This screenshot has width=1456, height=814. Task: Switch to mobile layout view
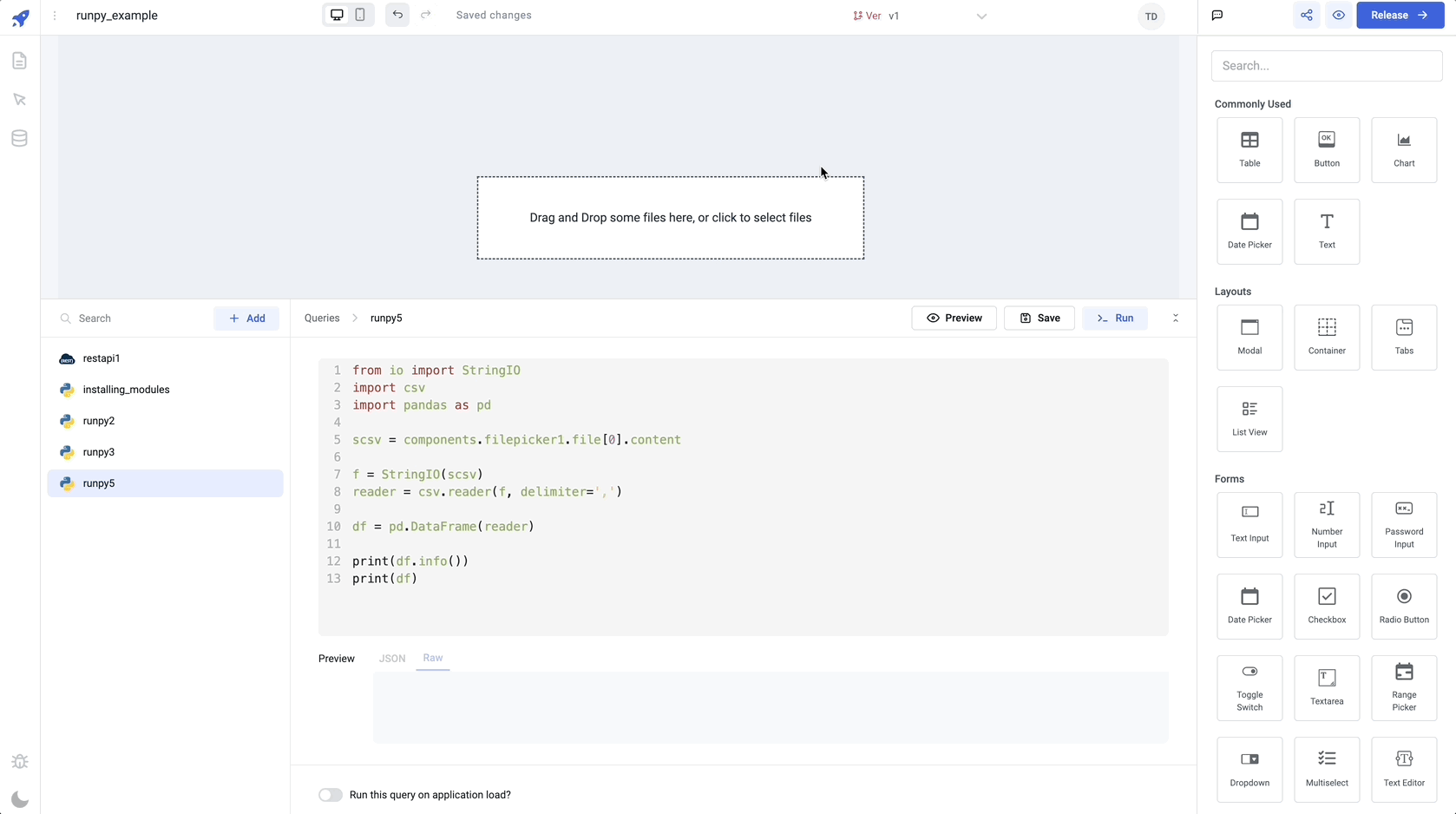[x=360, y=15]
